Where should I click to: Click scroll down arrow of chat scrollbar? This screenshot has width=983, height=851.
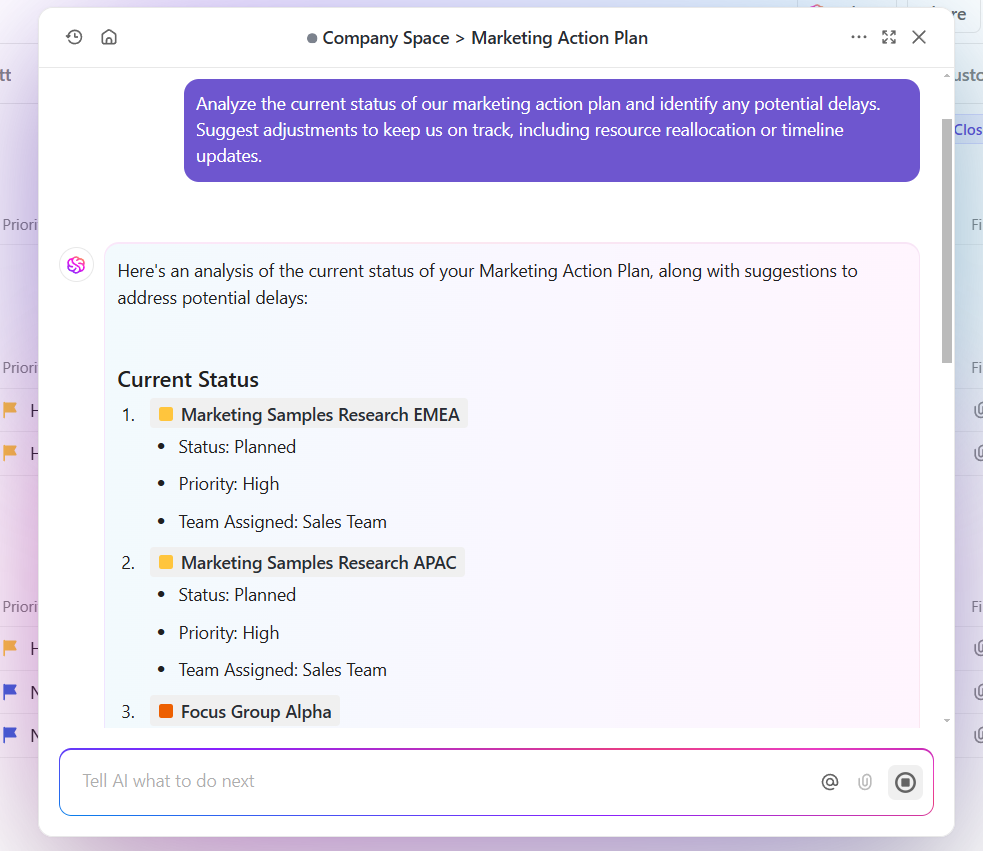[946, 719]
